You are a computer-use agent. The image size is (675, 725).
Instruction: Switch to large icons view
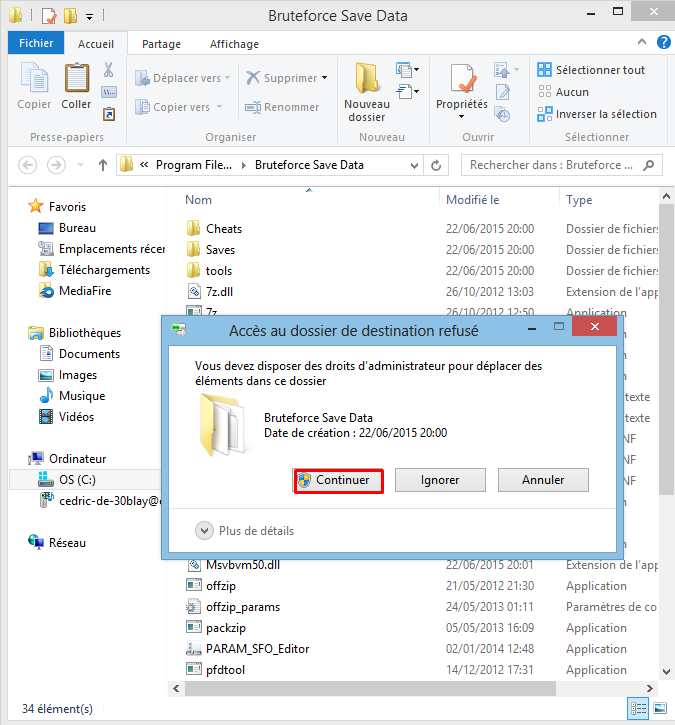pyautogui.click(x=660, y=708)
